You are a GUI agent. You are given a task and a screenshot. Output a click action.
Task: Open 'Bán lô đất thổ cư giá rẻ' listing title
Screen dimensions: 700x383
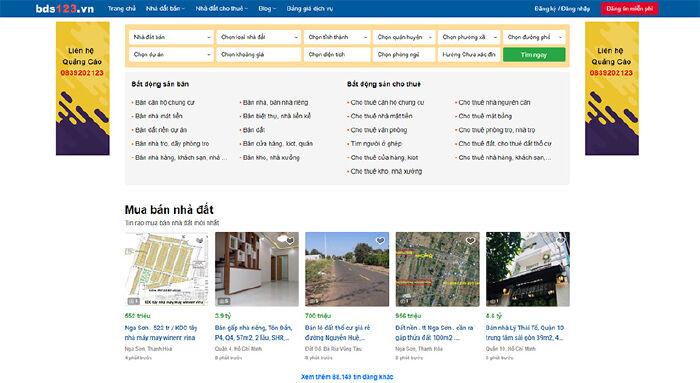(x=338, y=333)
